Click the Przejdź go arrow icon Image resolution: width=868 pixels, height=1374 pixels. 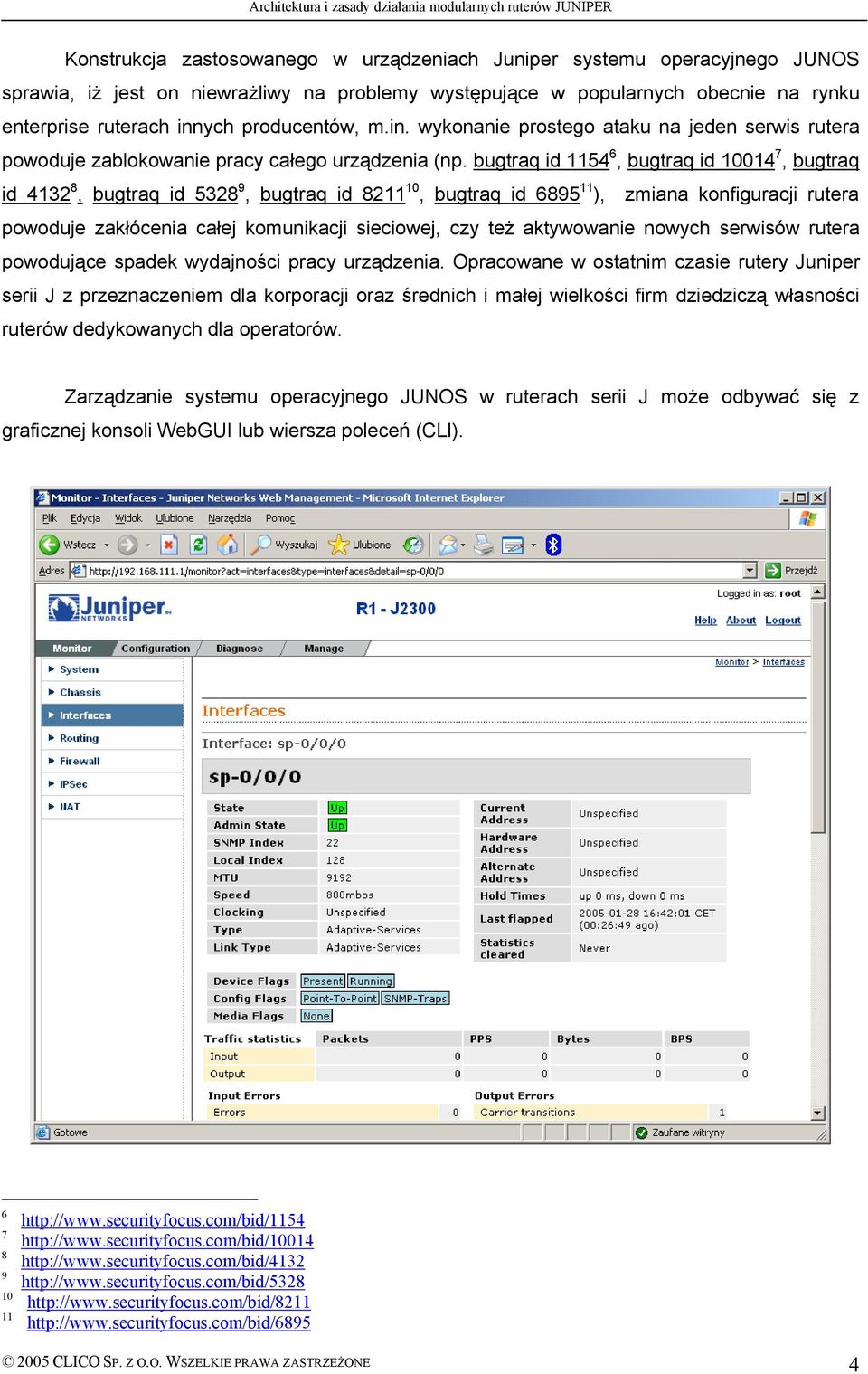(x=773, y=571)
